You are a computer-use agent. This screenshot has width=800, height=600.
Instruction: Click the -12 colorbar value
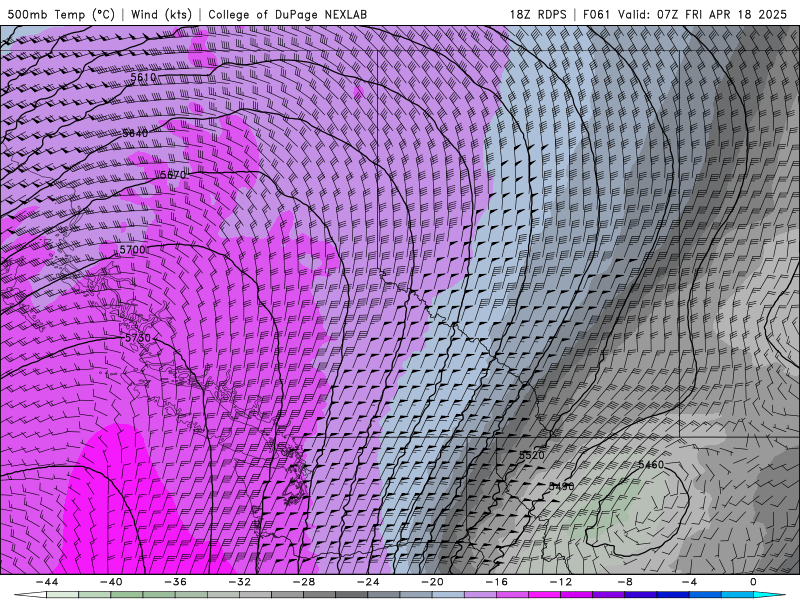pyautogui.click(x=561, y=582)
